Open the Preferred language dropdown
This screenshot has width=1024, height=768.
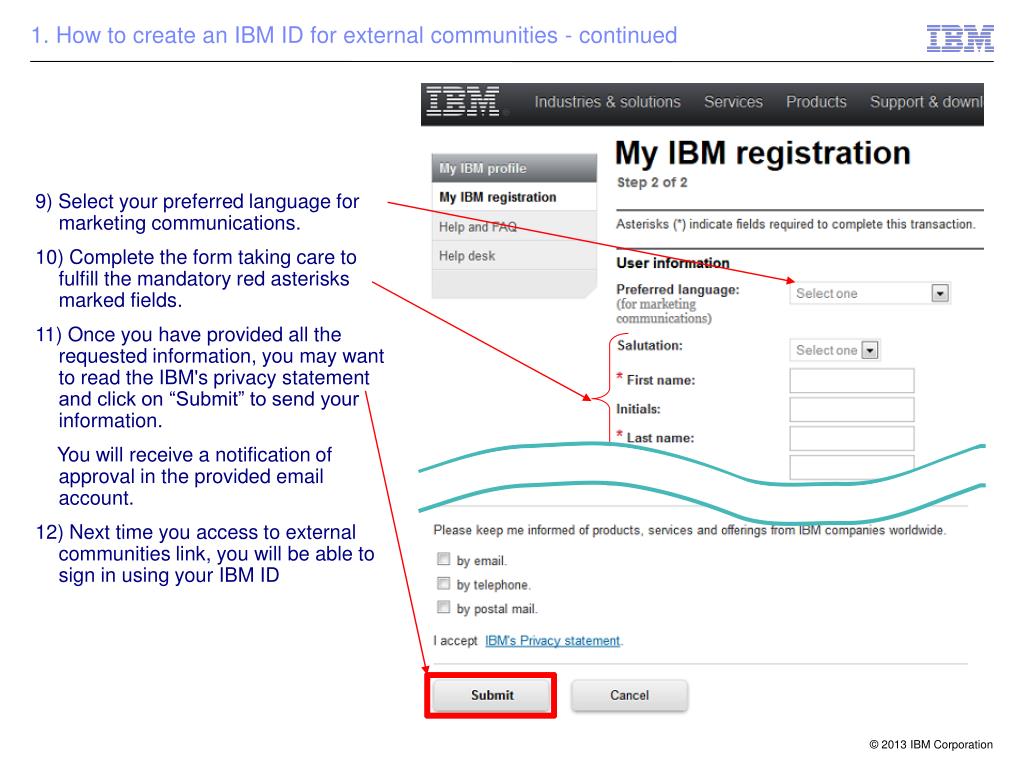pos(869,293)
